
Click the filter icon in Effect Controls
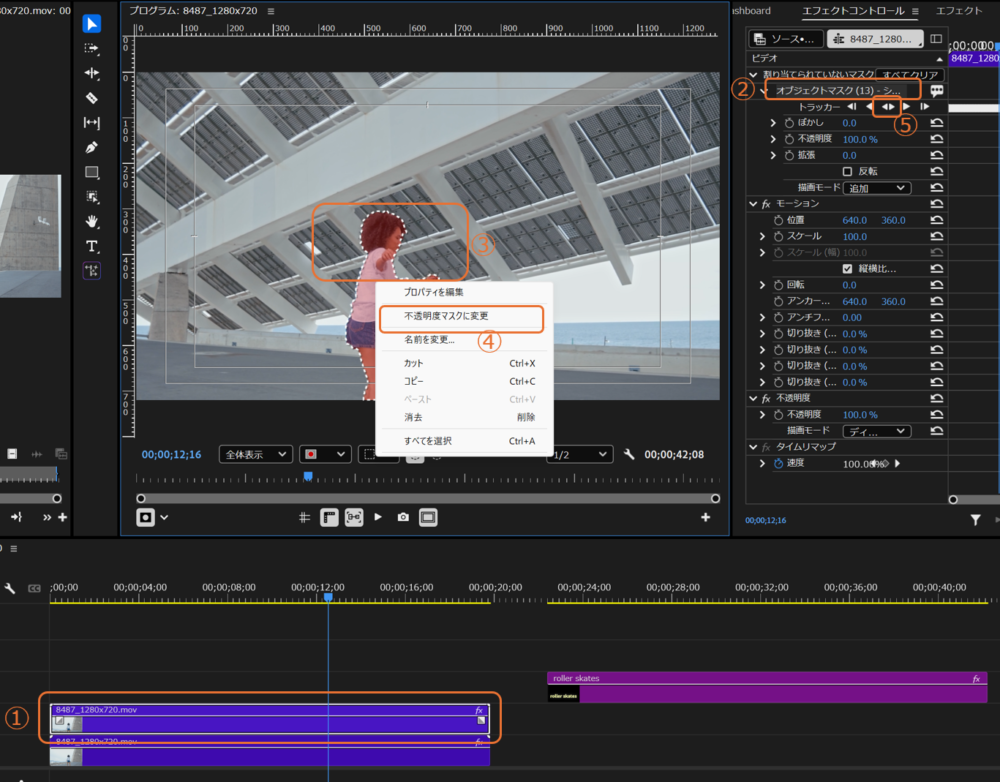(975, 520)
